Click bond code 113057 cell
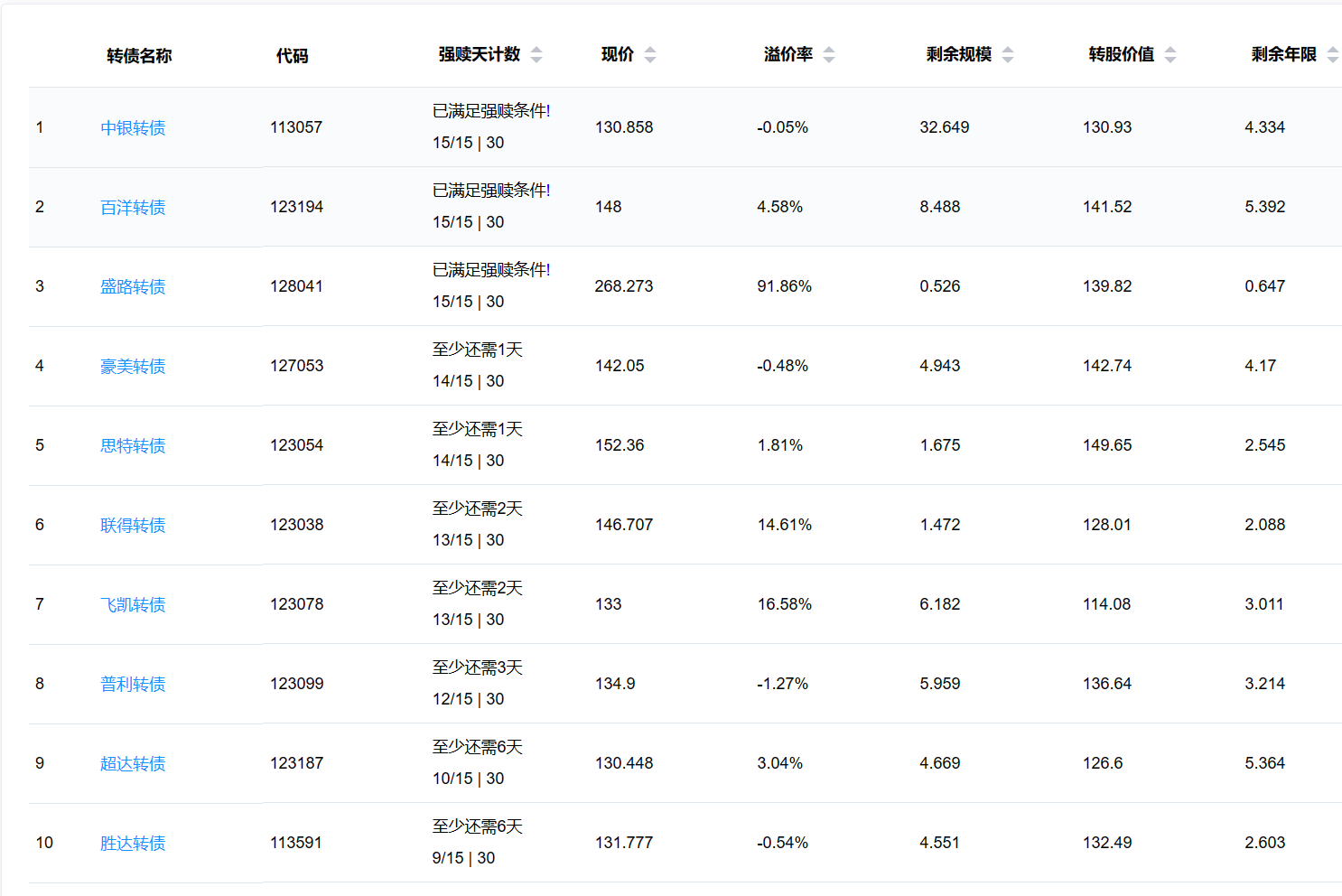 click(x=296, y=127)
